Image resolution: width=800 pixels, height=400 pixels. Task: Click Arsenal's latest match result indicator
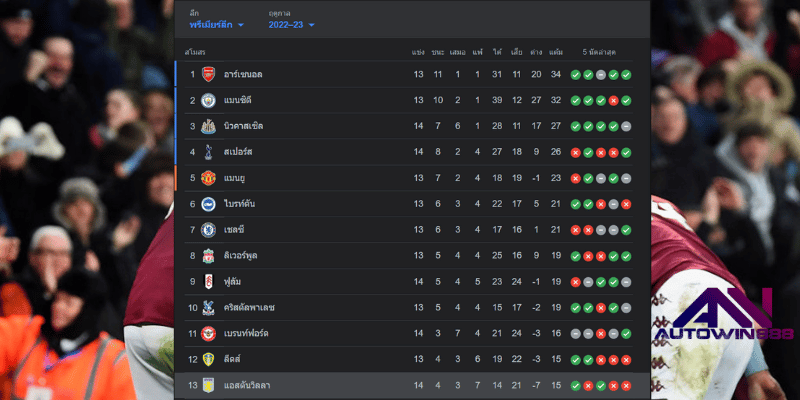(x=626, y=74)
